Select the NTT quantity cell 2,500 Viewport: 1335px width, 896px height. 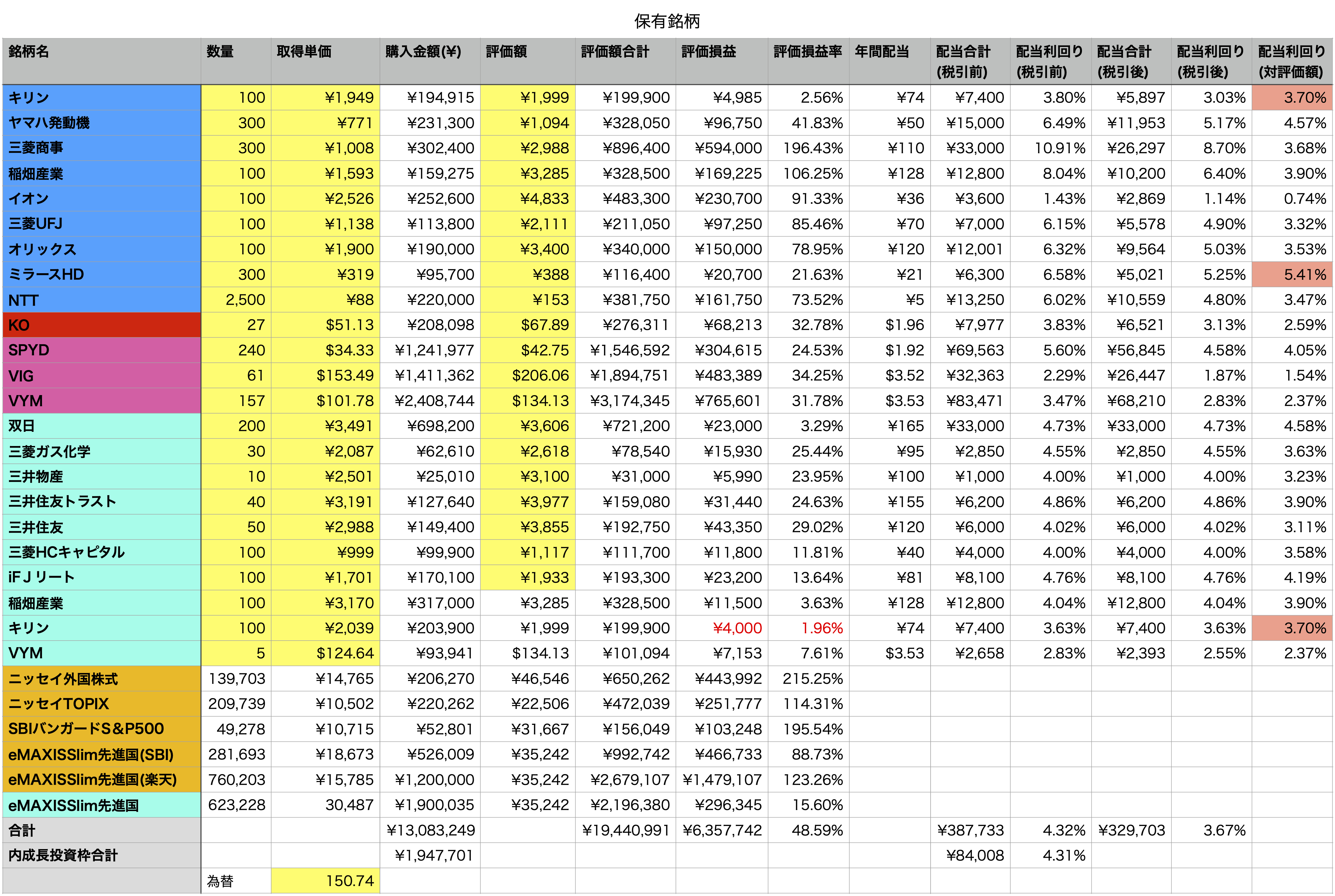236,299
